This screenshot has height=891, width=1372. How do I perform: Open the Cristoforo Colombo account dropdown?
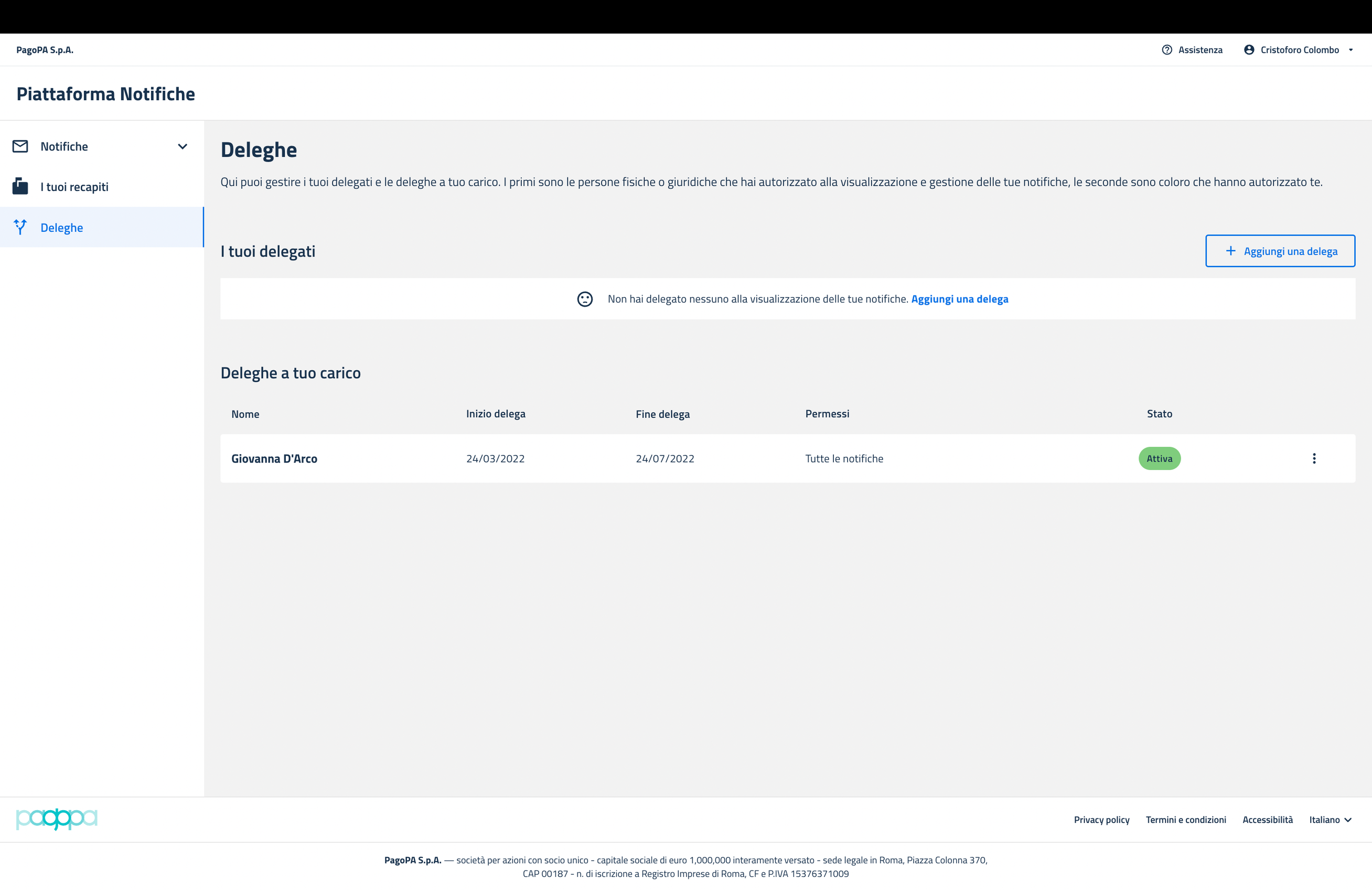[x=1300, y=50]
